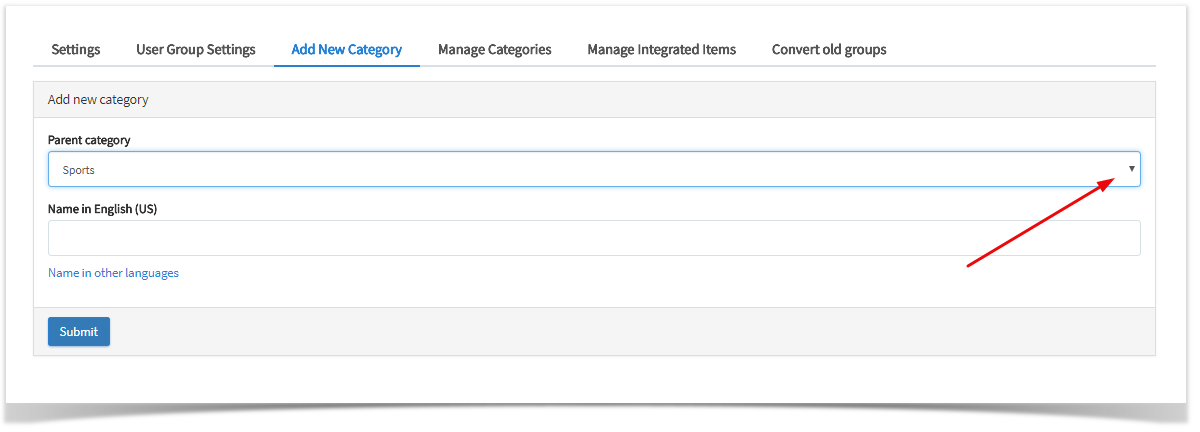Click the 'Name in English (US)' label

pyautogui.click(x=103, y=209)
